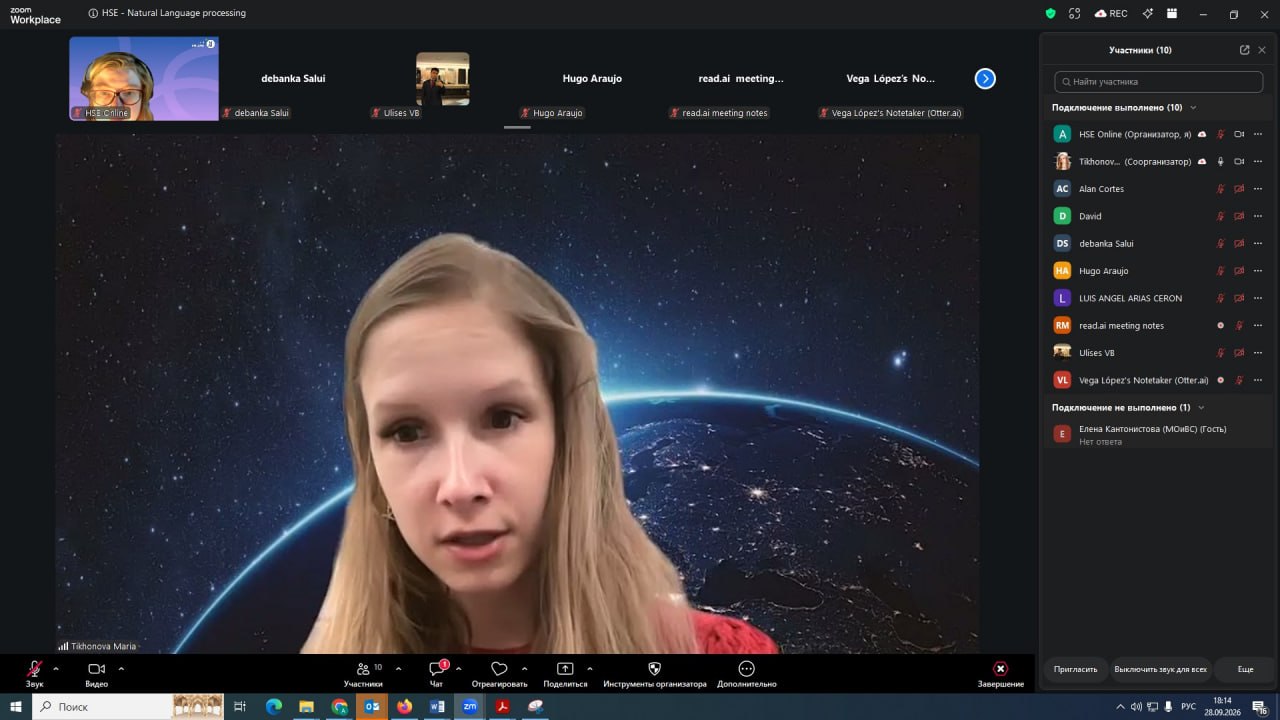Open the view layout icon in title bar
The image size is (1280, 720).
pos(1172,14)
